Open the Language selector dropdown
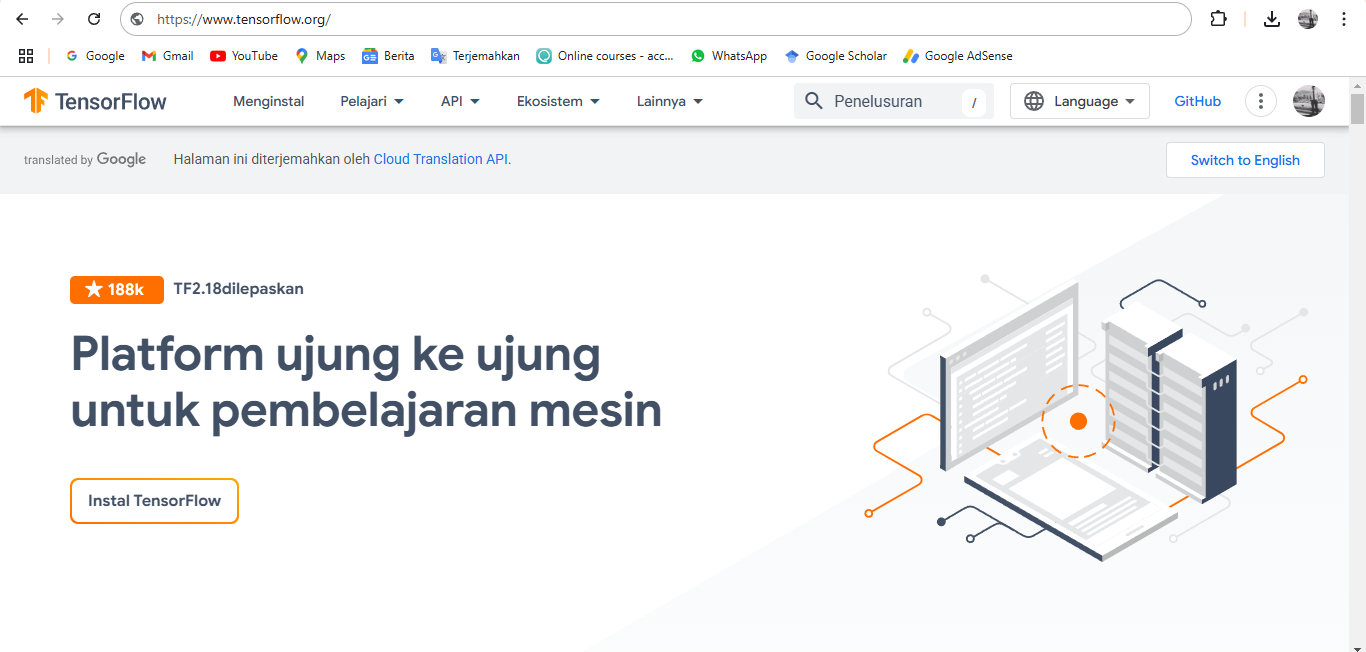The image size is (1366, 652). [x=1080, y=101]
